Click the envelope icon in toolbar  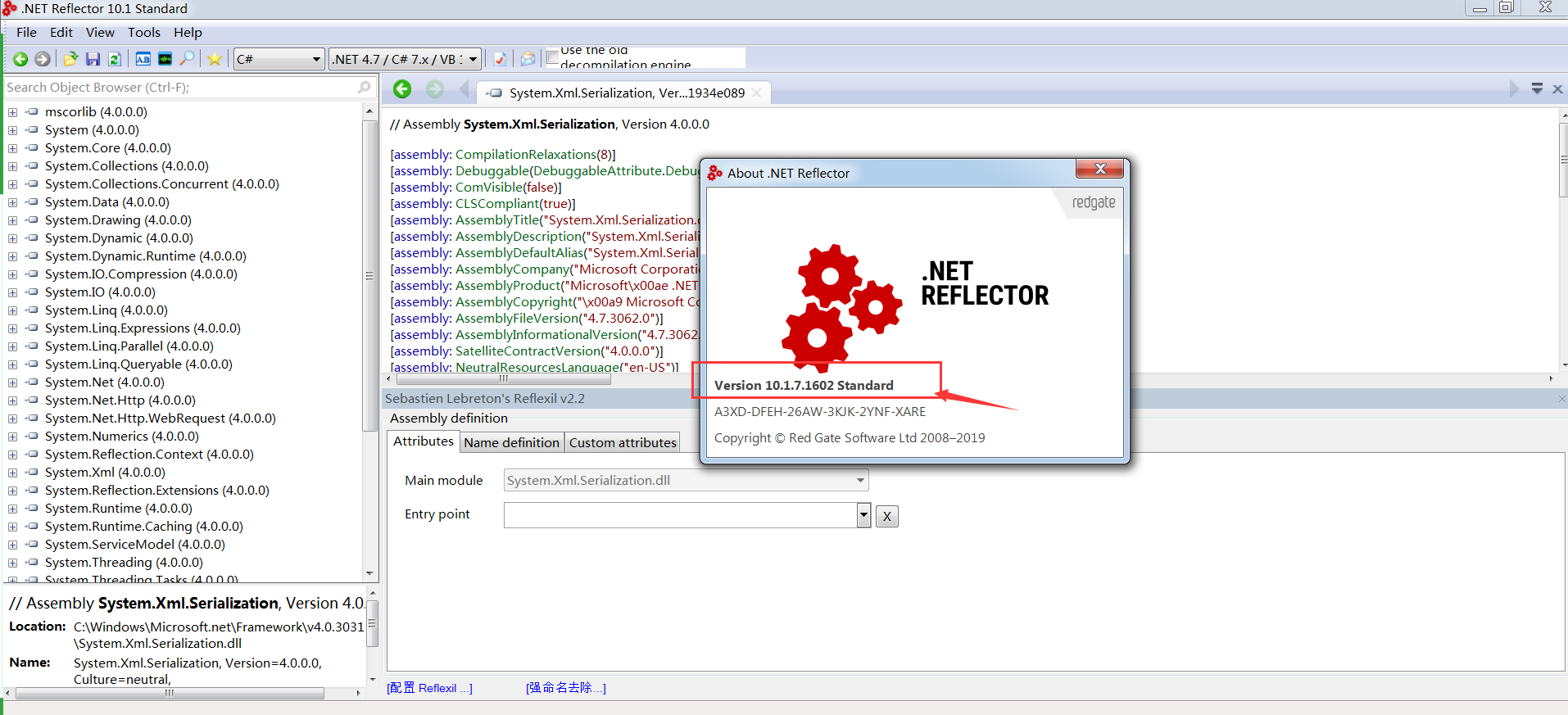click(x=528, y=59)
